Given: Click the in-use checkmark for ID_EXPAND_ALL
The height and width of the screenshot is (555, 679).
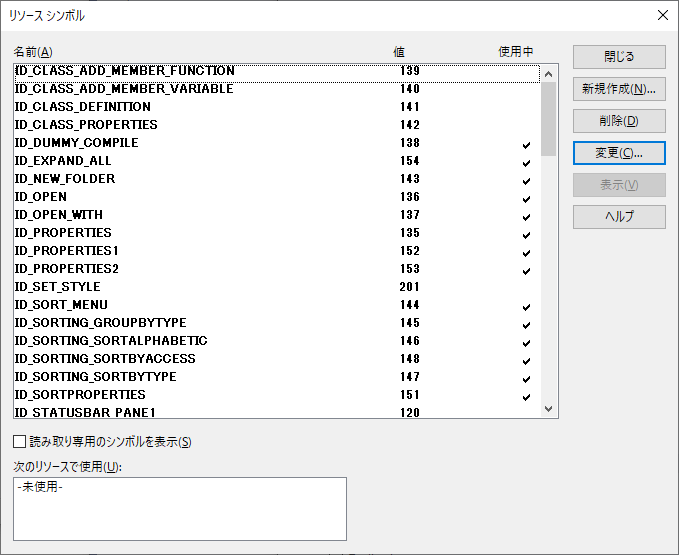Looking at the screenshot, I should point(526,162).
